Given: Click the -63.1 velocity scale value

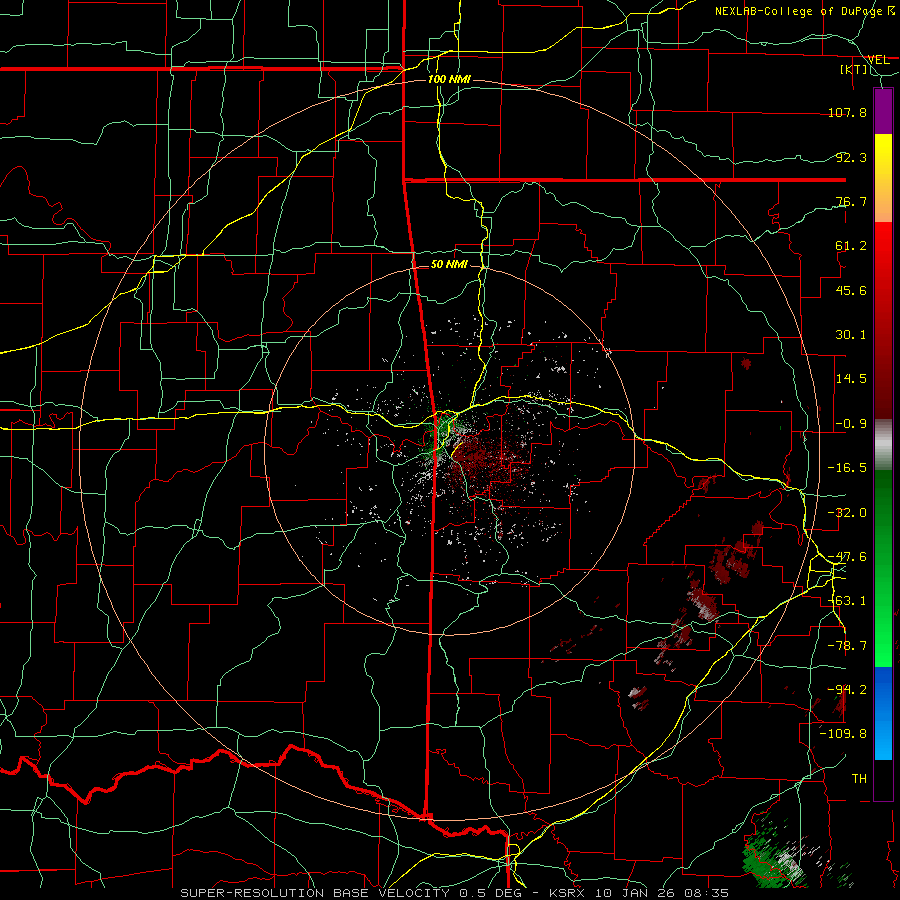Looking at the screenshot, I should 847,601.
